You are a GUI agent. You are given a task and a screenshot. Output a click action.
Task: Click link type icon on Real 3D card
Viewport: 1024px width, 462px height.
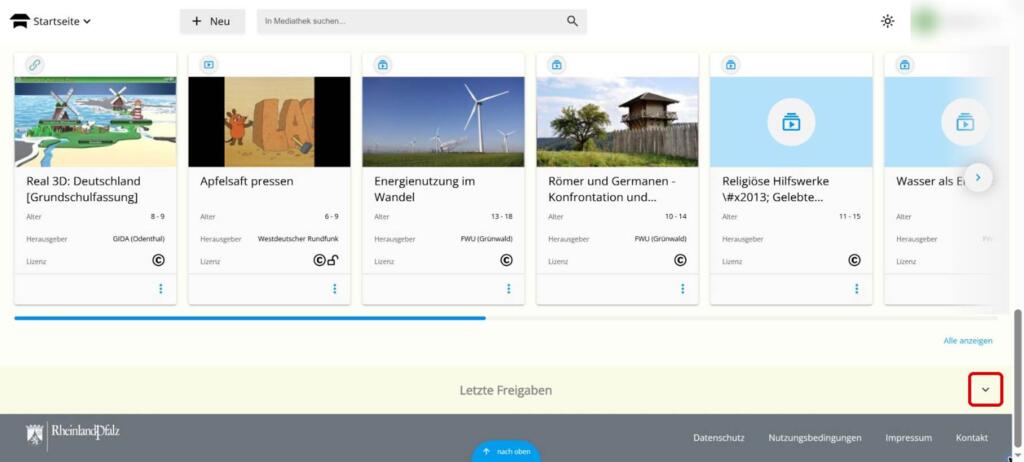(x=35, y=65)
